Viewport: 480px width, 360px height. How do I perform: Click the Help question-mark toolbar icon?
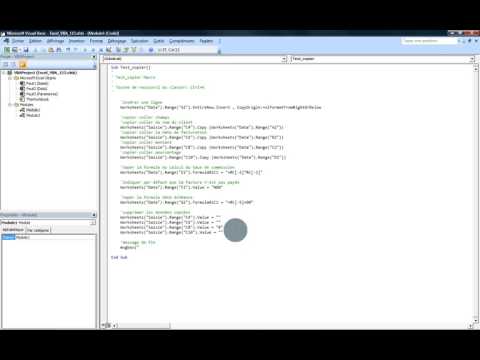[x=151, y=50]
